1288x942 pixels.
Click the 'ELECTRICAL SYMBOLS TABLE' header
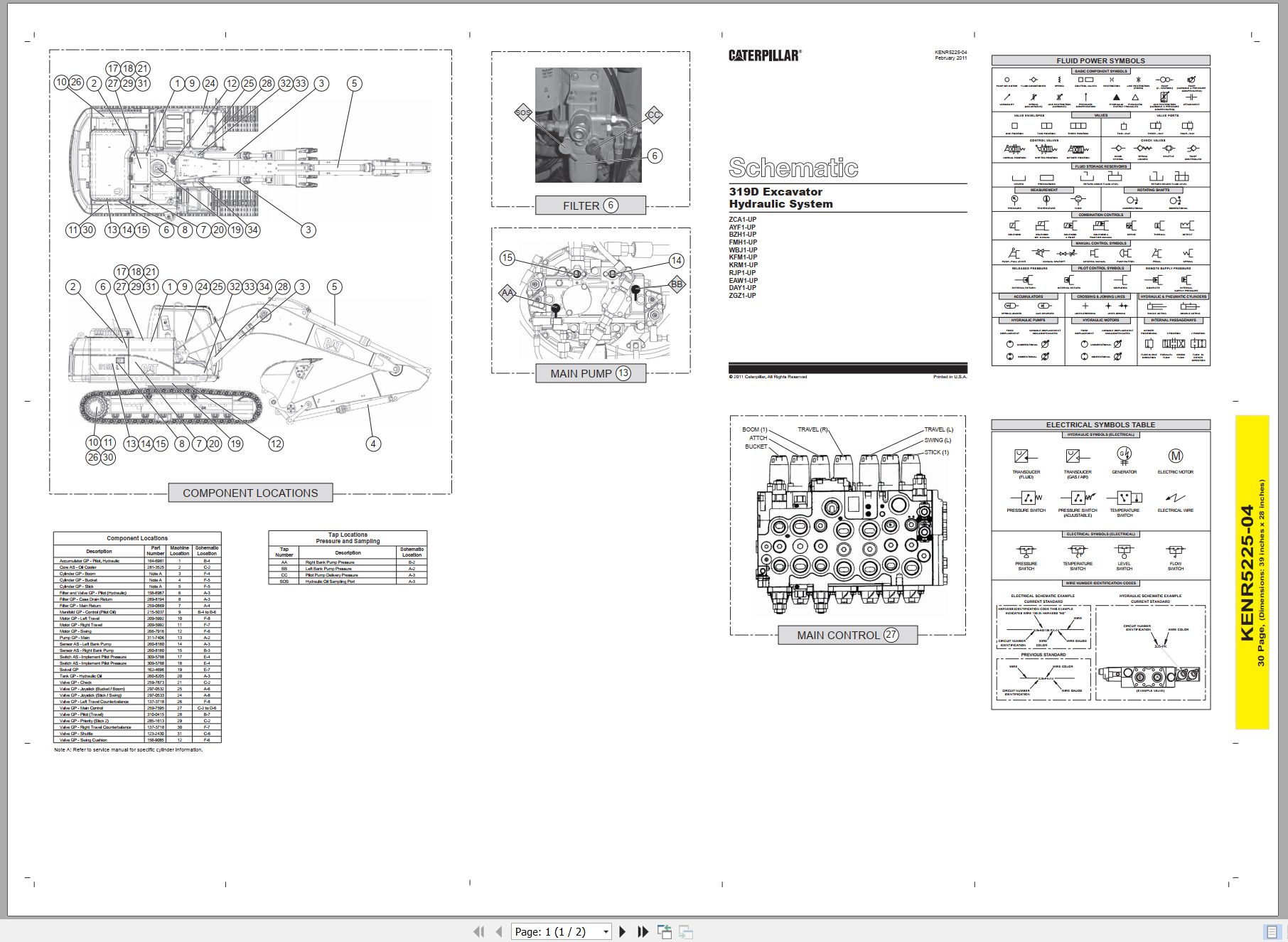(x=1100, y=424)
